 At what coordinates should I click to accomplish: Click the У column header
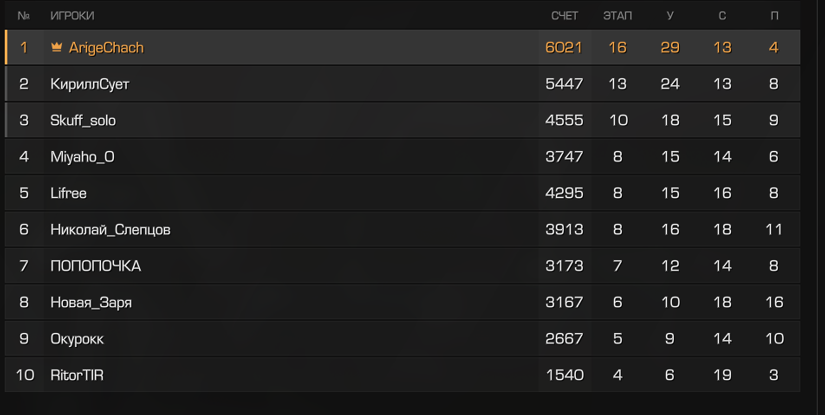(670, 16)
